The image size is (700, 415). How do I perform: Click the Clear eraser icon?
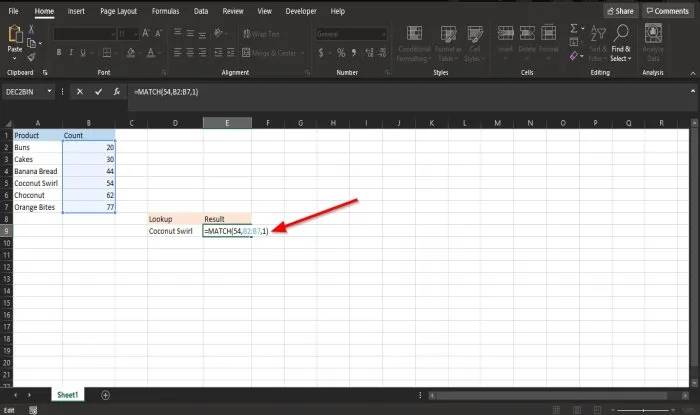click(574, 56)
